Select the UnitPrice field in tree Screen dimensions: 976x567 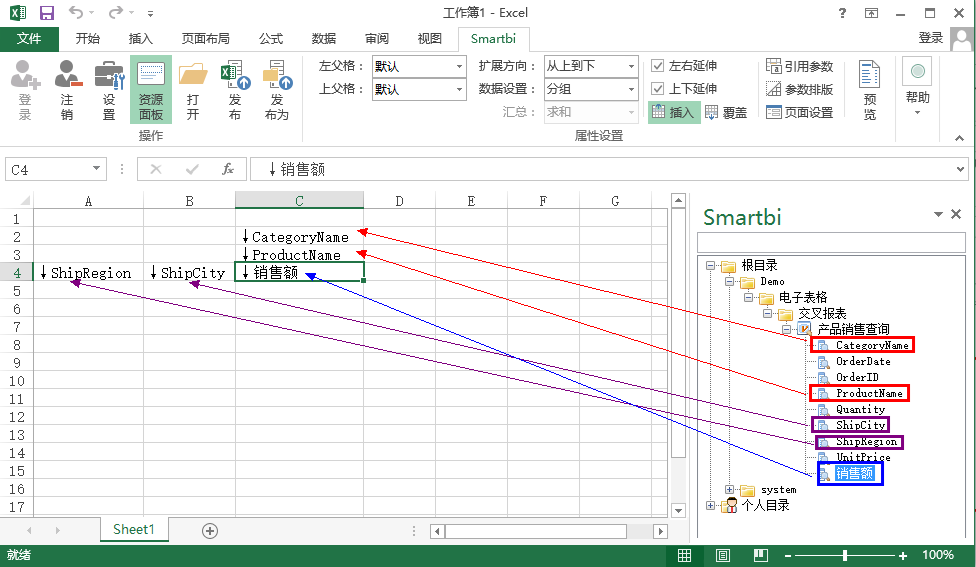pos(863,457)
